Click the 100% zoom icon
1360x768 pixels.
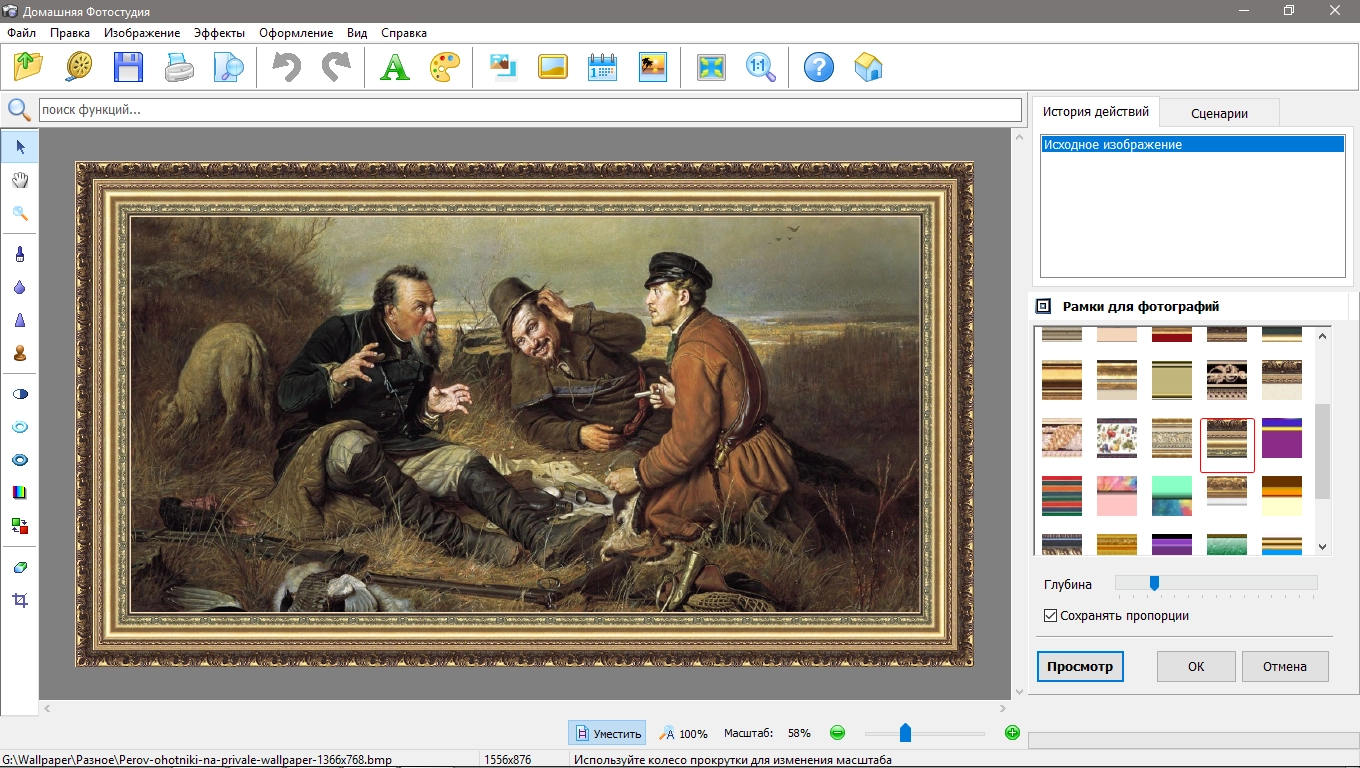point(682,733)
